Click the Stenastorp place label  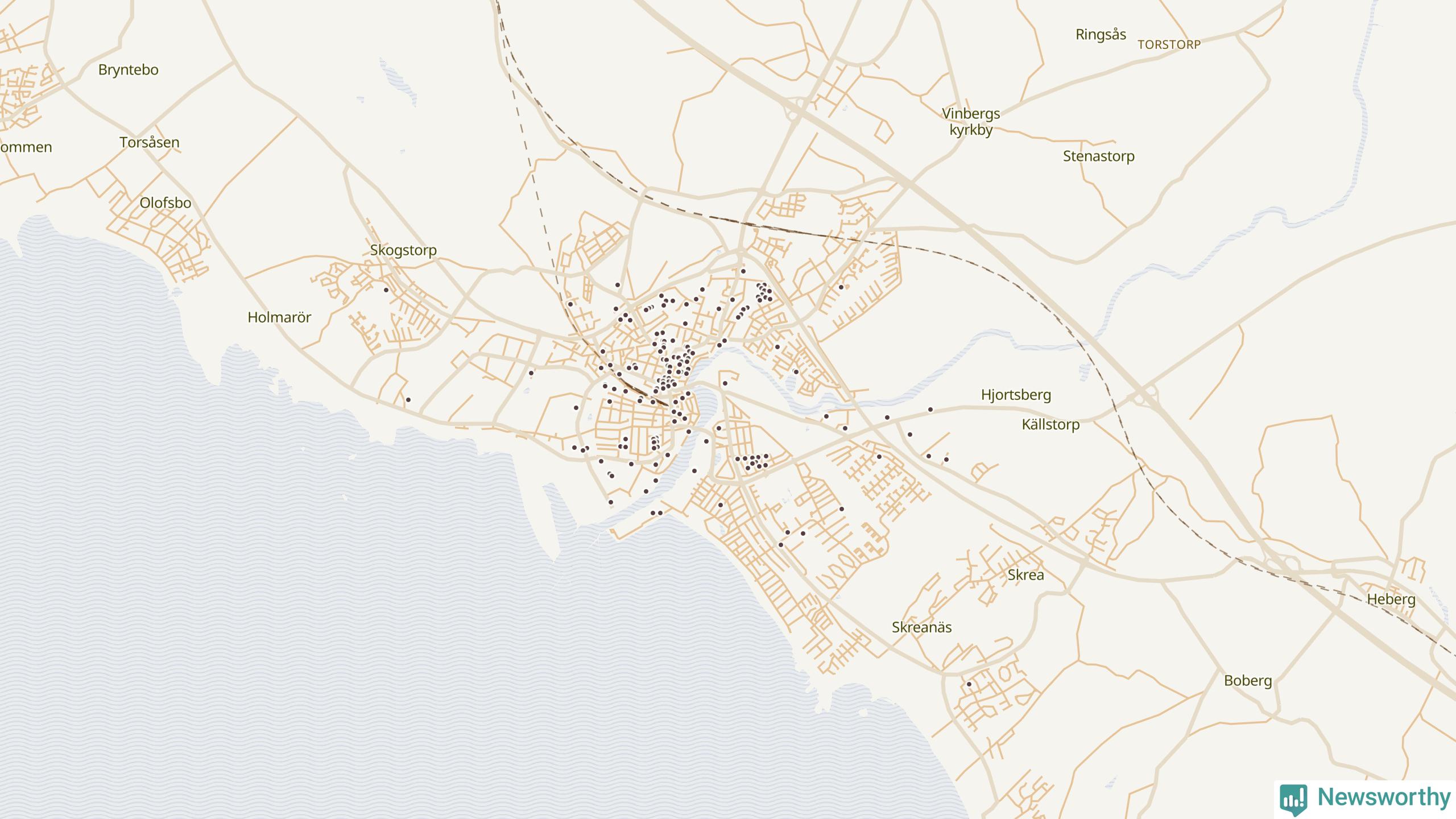1099,156
